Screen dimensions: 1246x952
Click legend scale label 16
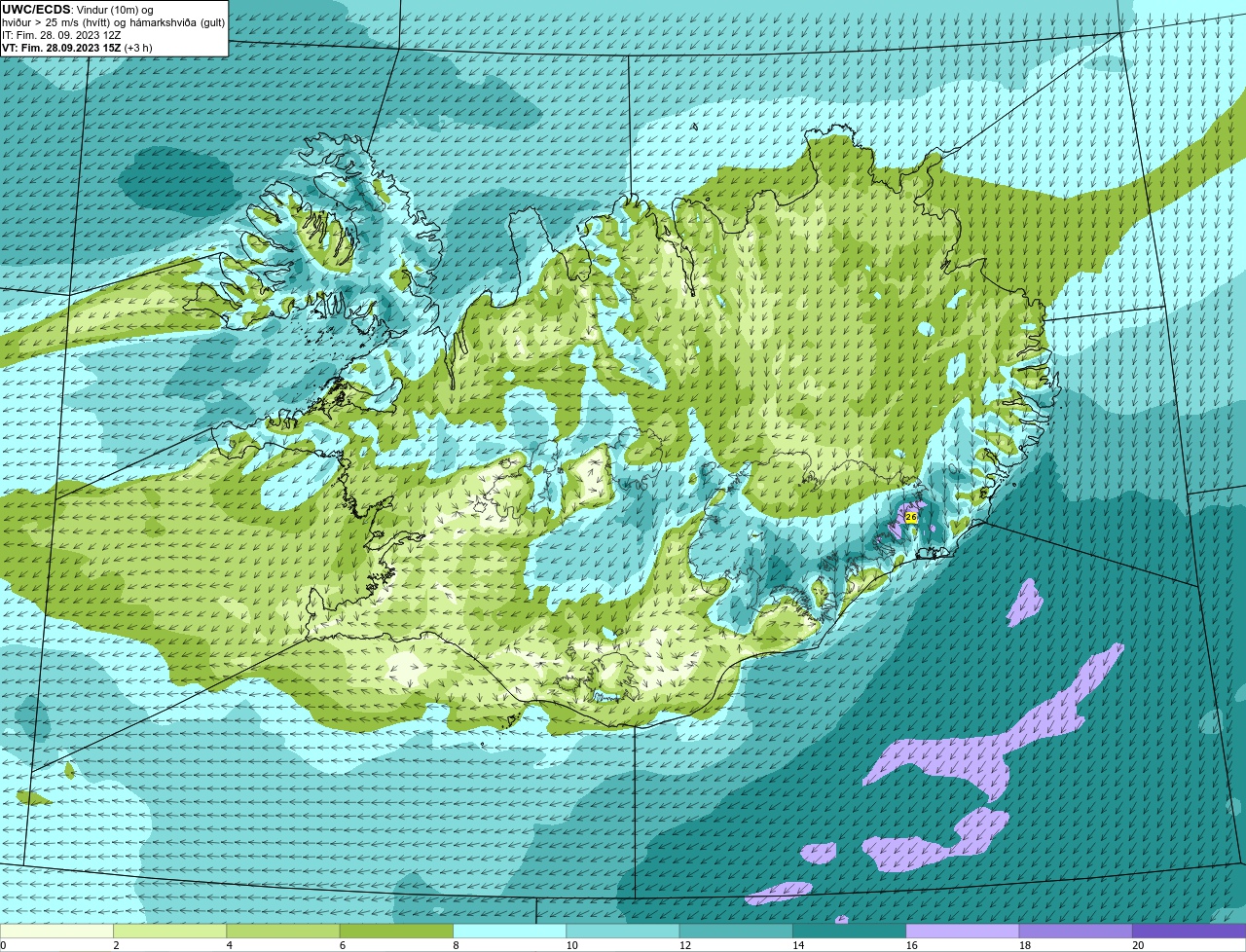tap(911, 945)
